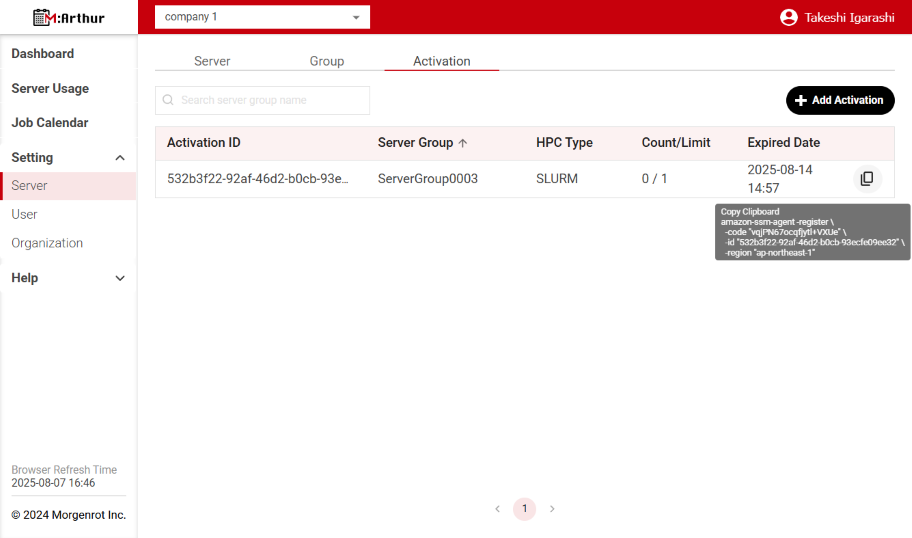Open the Job Calendar page
Screen dimensions: 912x538
50,123
